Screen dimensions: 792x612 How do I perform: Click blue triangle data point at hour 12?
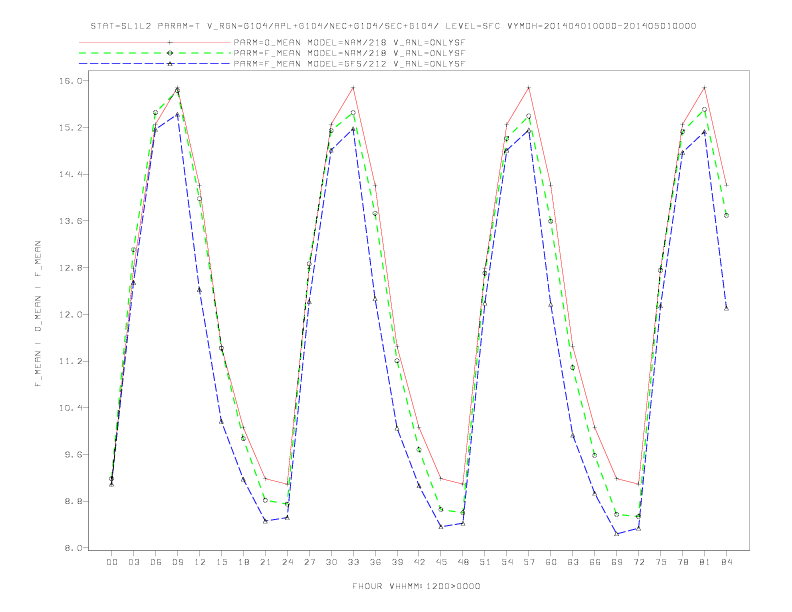click(200, 289)
